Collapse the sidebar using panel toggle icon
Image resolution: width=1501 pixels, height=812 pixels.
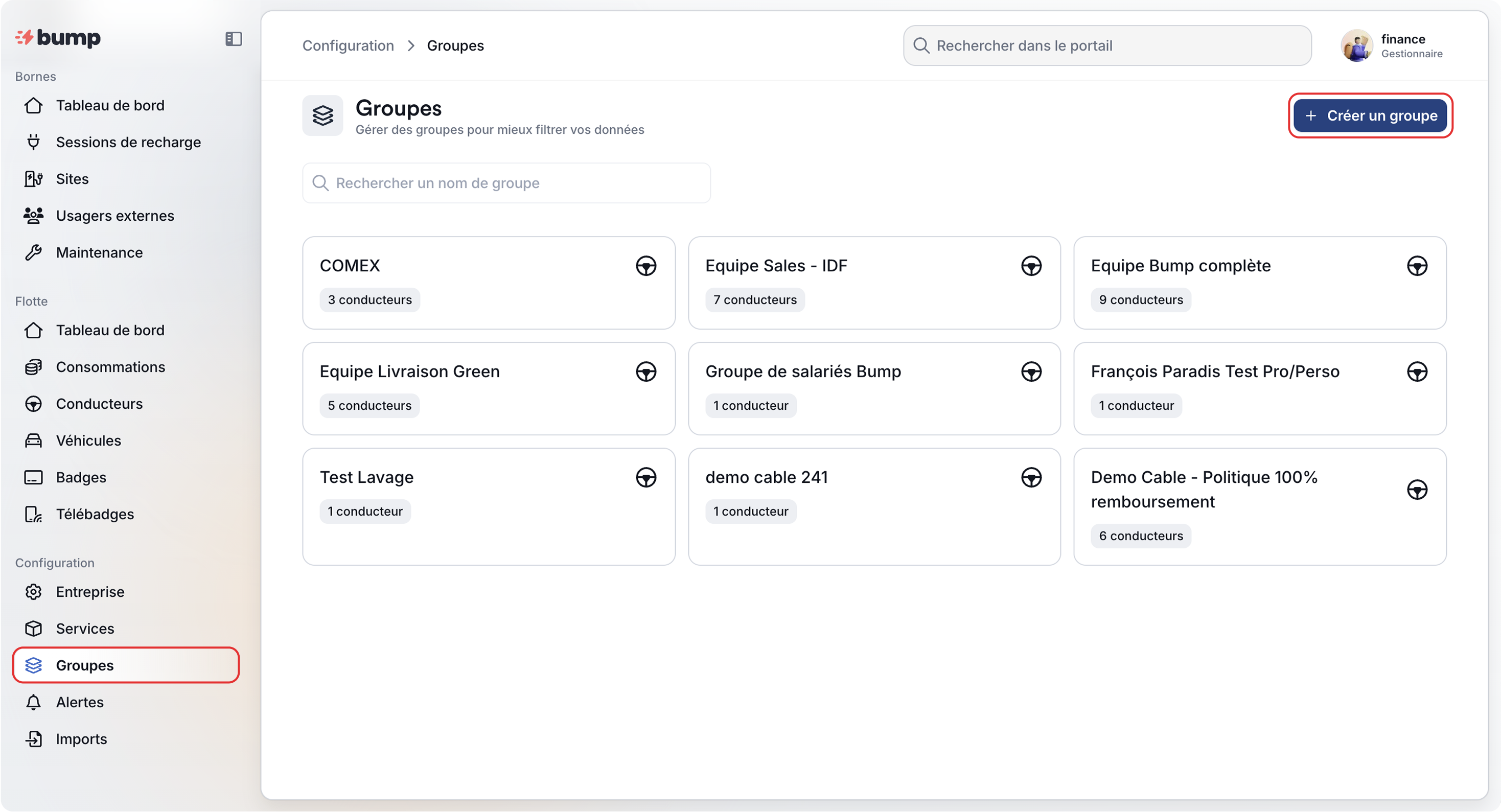(x=234, y=38)
